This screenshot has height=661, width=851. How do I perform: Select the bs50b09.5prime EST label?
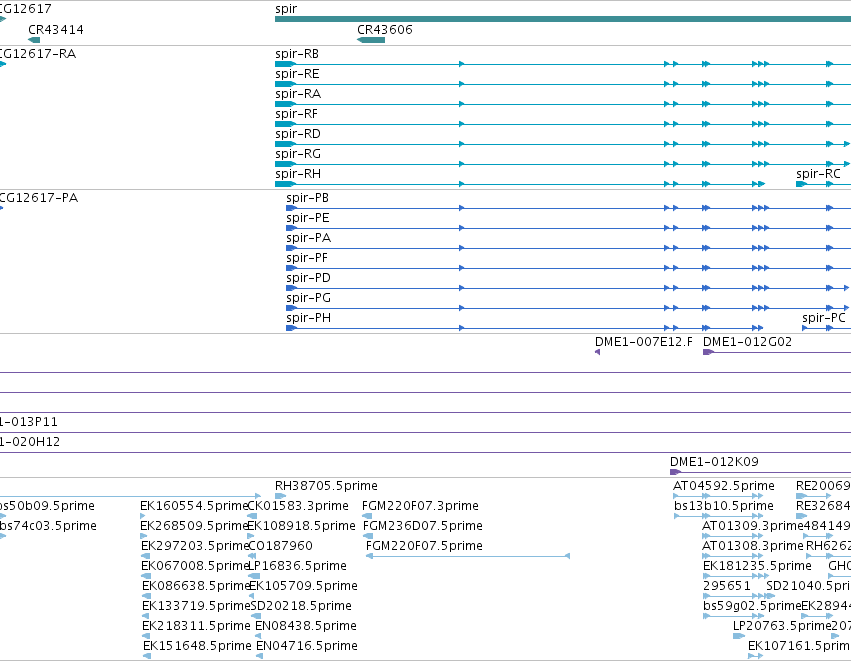tap(47, 506)
